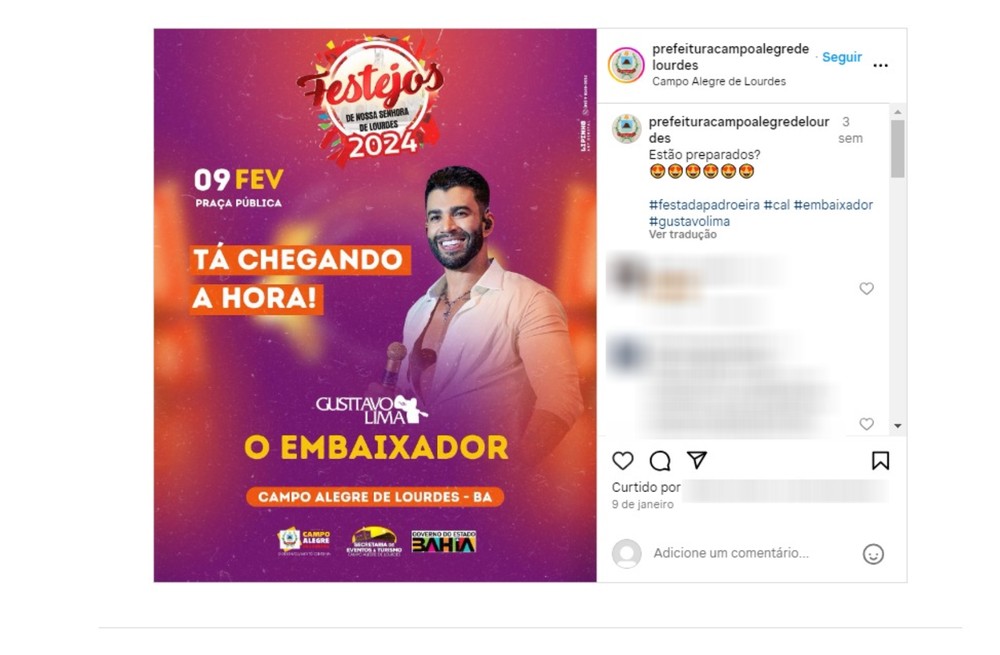Save the post with the bookmark icon

[881, 460]
